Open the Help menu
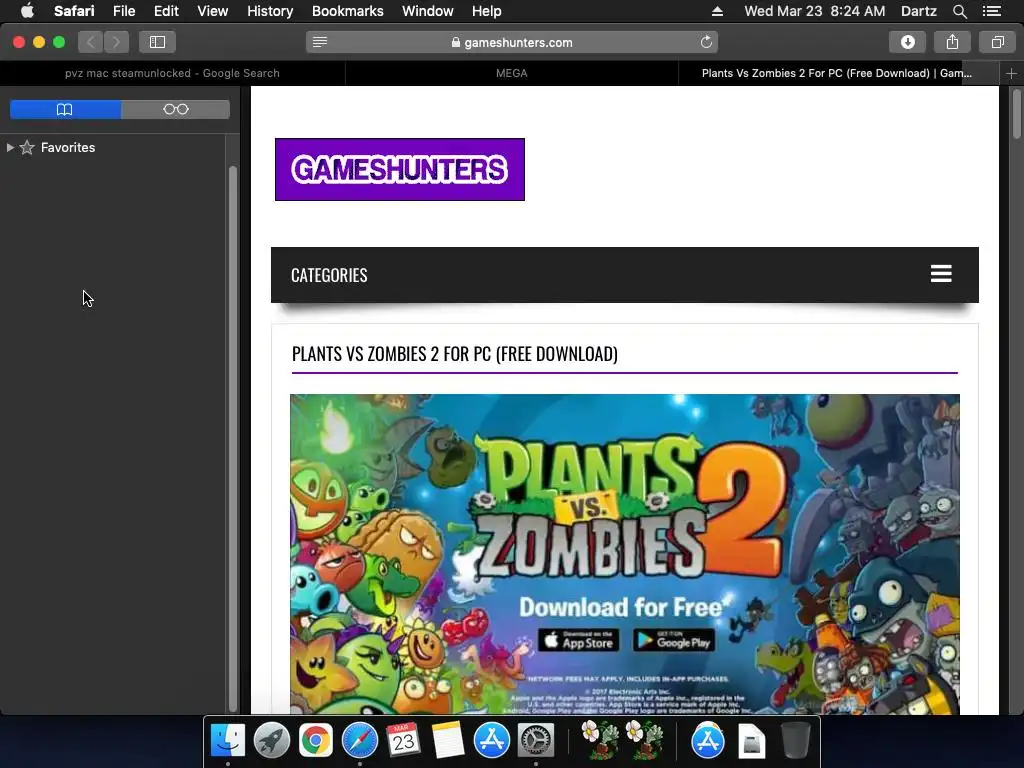The width and height of the screenshot is (1024, 768). tap(487, 11)
